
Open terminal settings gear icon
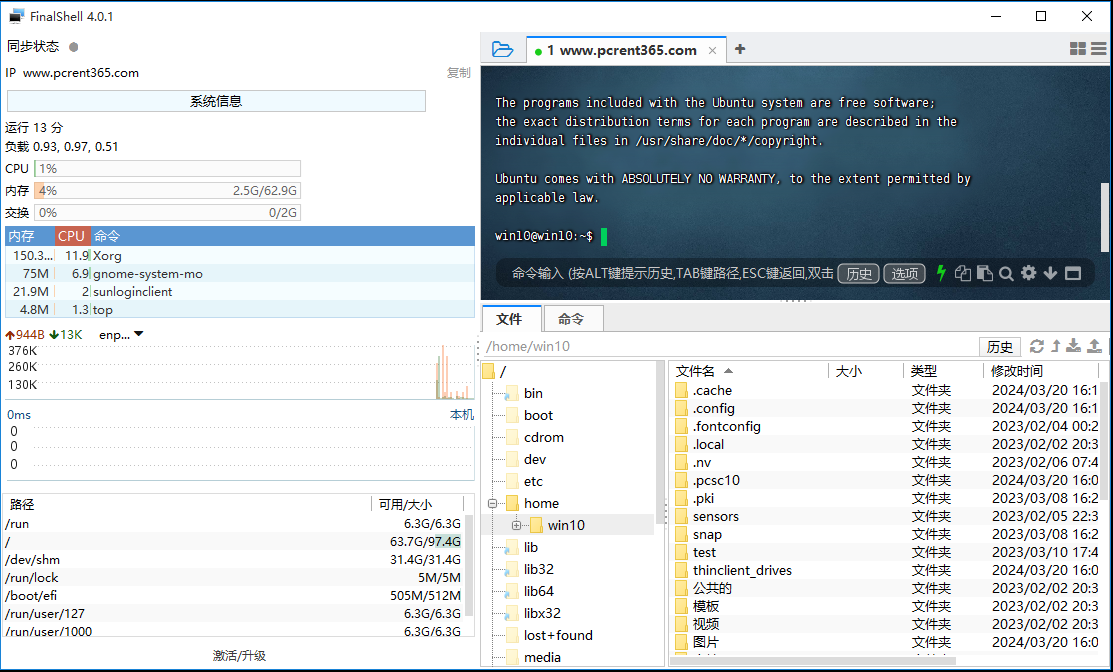1029,273
